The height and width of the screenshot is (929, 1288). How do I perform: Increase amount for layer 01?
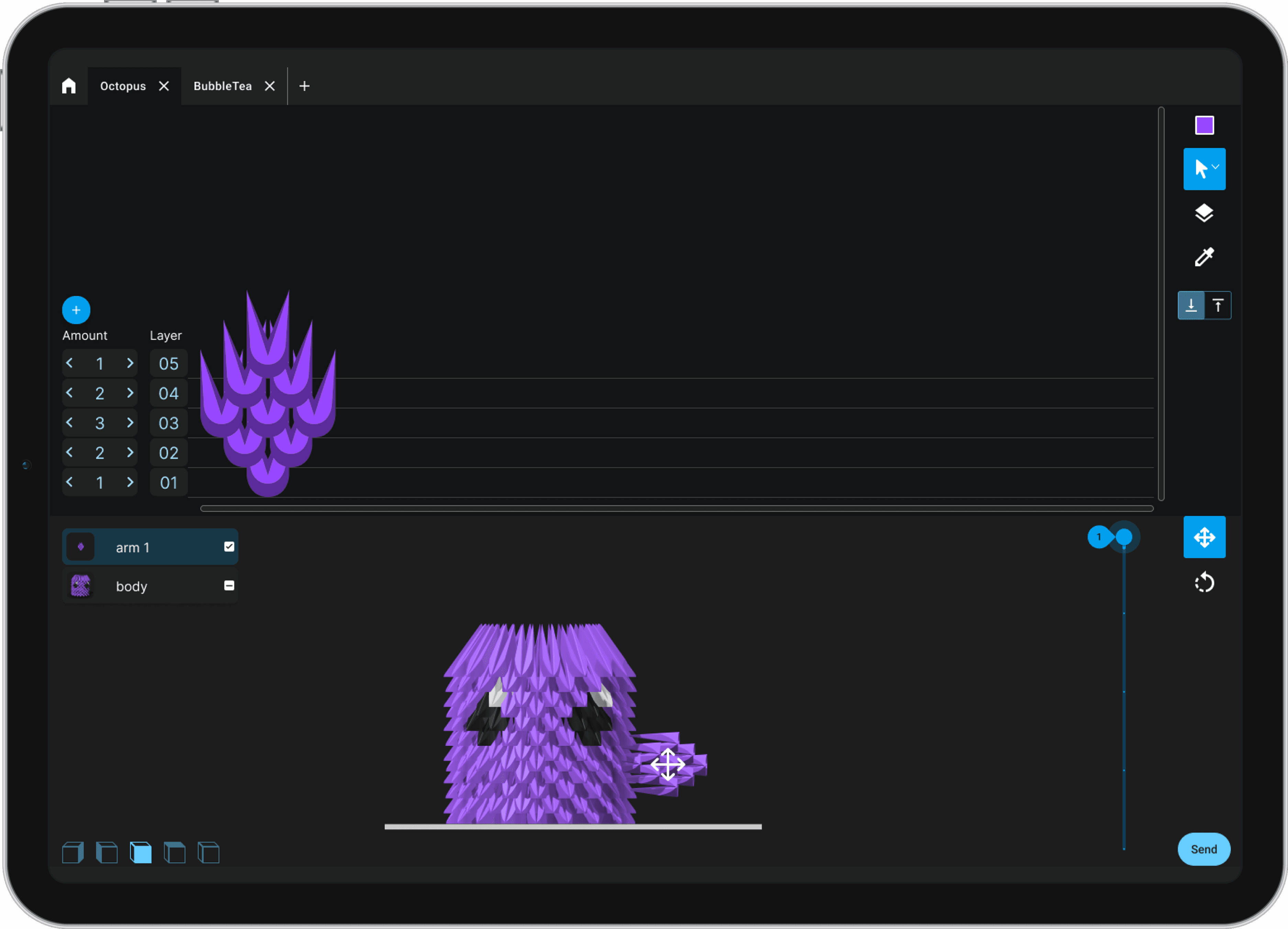[x=130, y=482]
